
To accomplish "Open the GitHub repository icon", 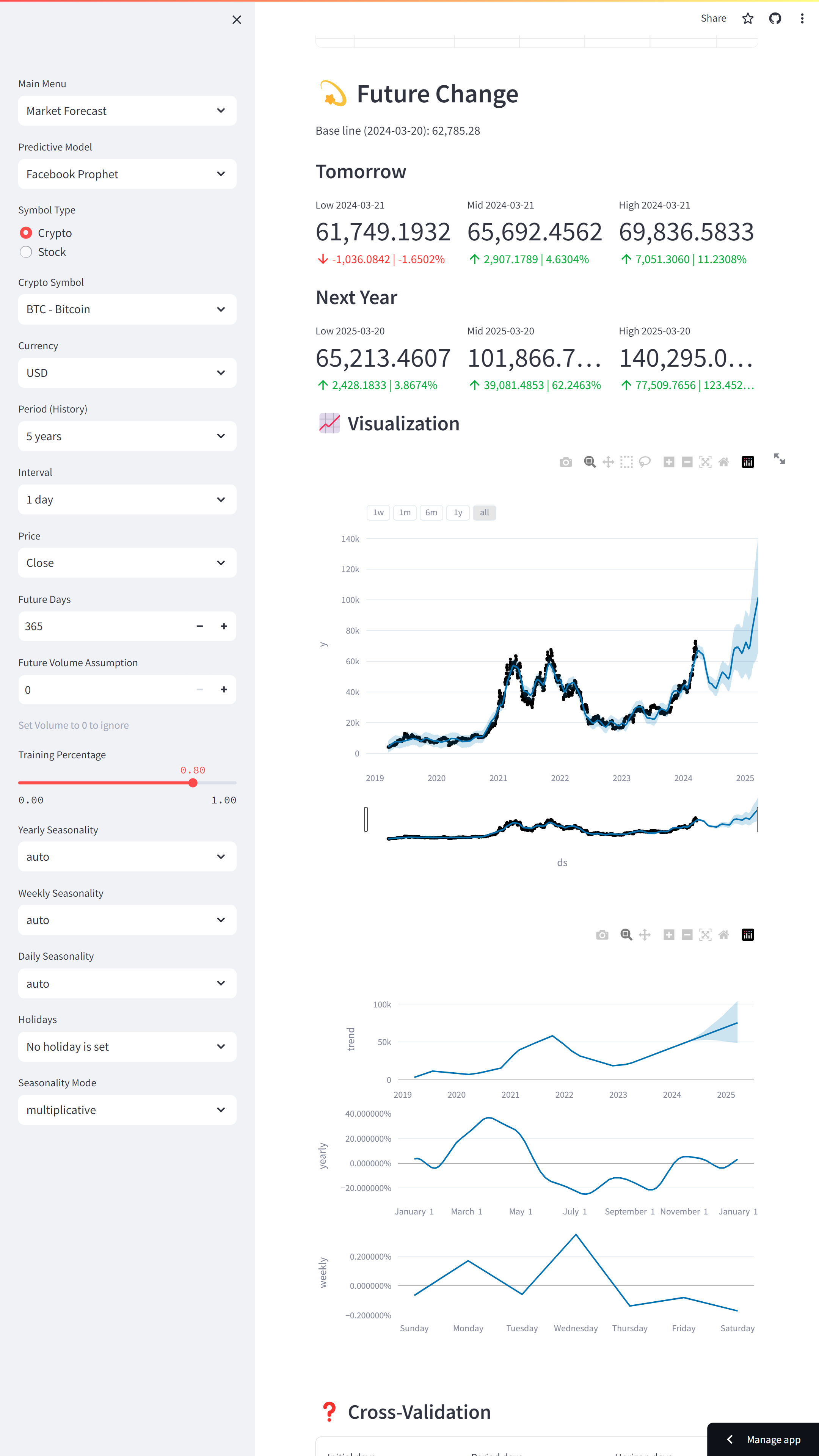I will coord(775,19).
